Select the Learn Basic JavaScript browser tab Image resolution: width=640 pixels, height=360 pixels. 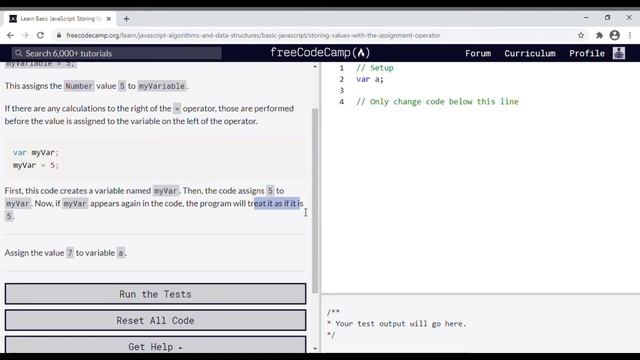60,19
